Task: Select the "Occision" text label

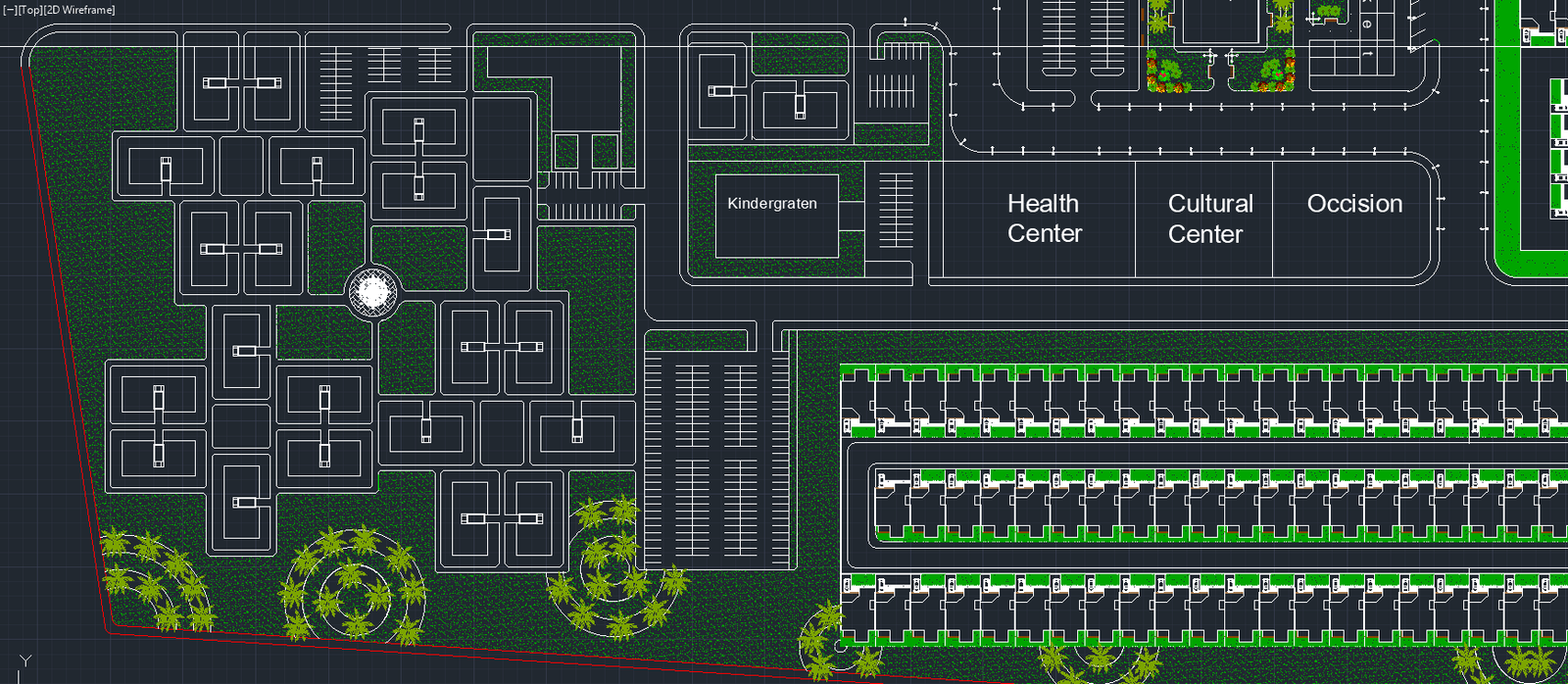Action: coord(1355,204)
